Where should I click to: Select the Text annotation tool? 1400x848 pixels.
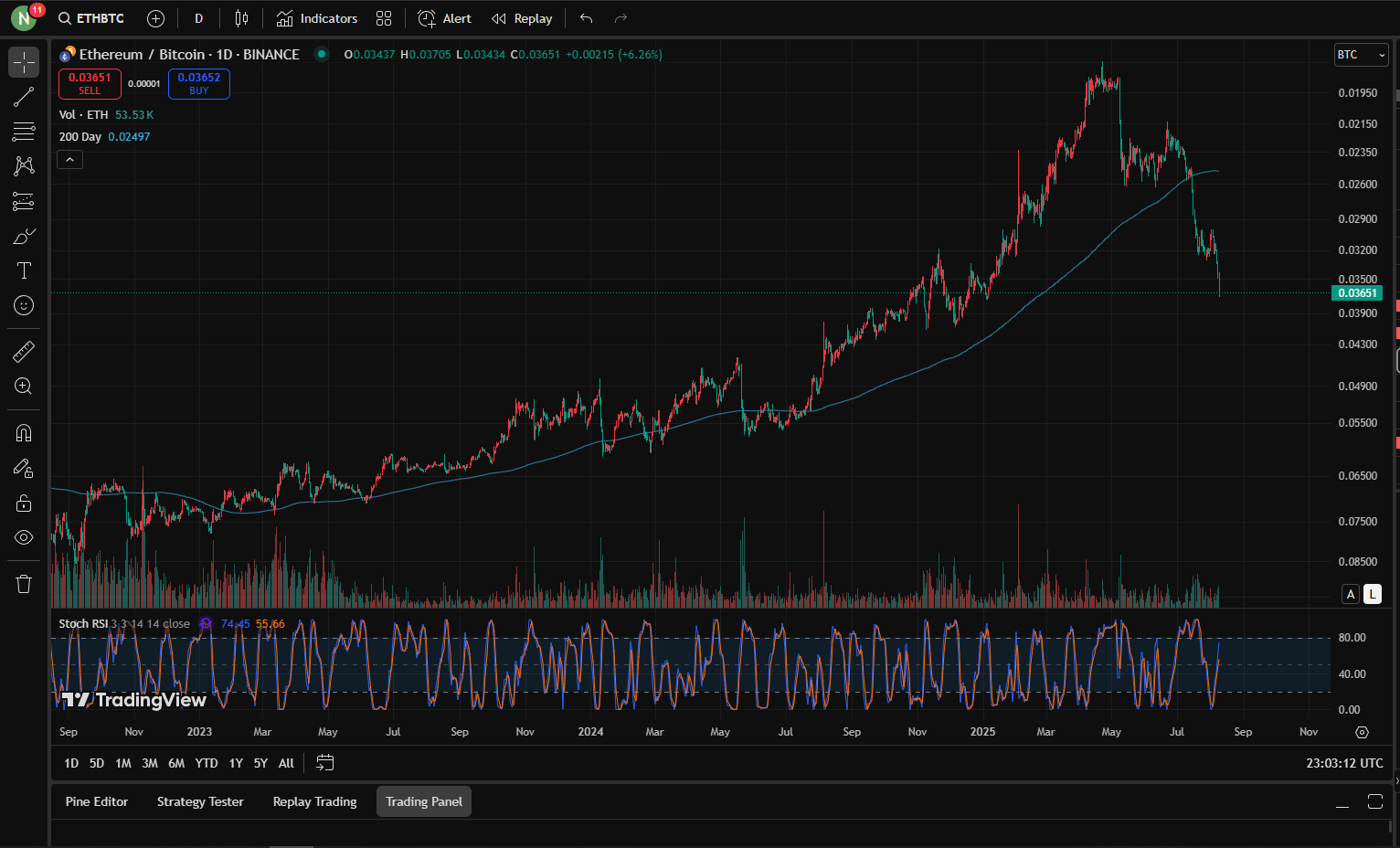(x=24, y=270)
